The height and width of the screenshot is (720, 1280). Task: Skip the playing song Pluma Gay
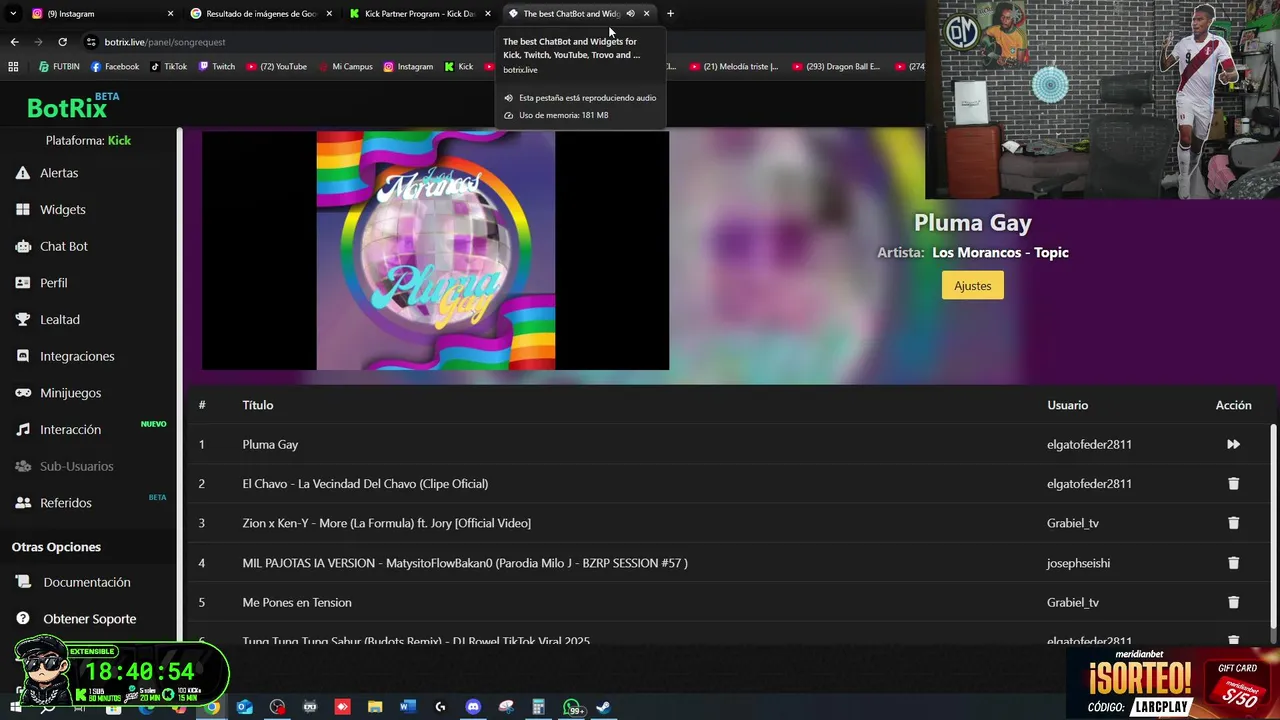click(x=1233, y=444)
